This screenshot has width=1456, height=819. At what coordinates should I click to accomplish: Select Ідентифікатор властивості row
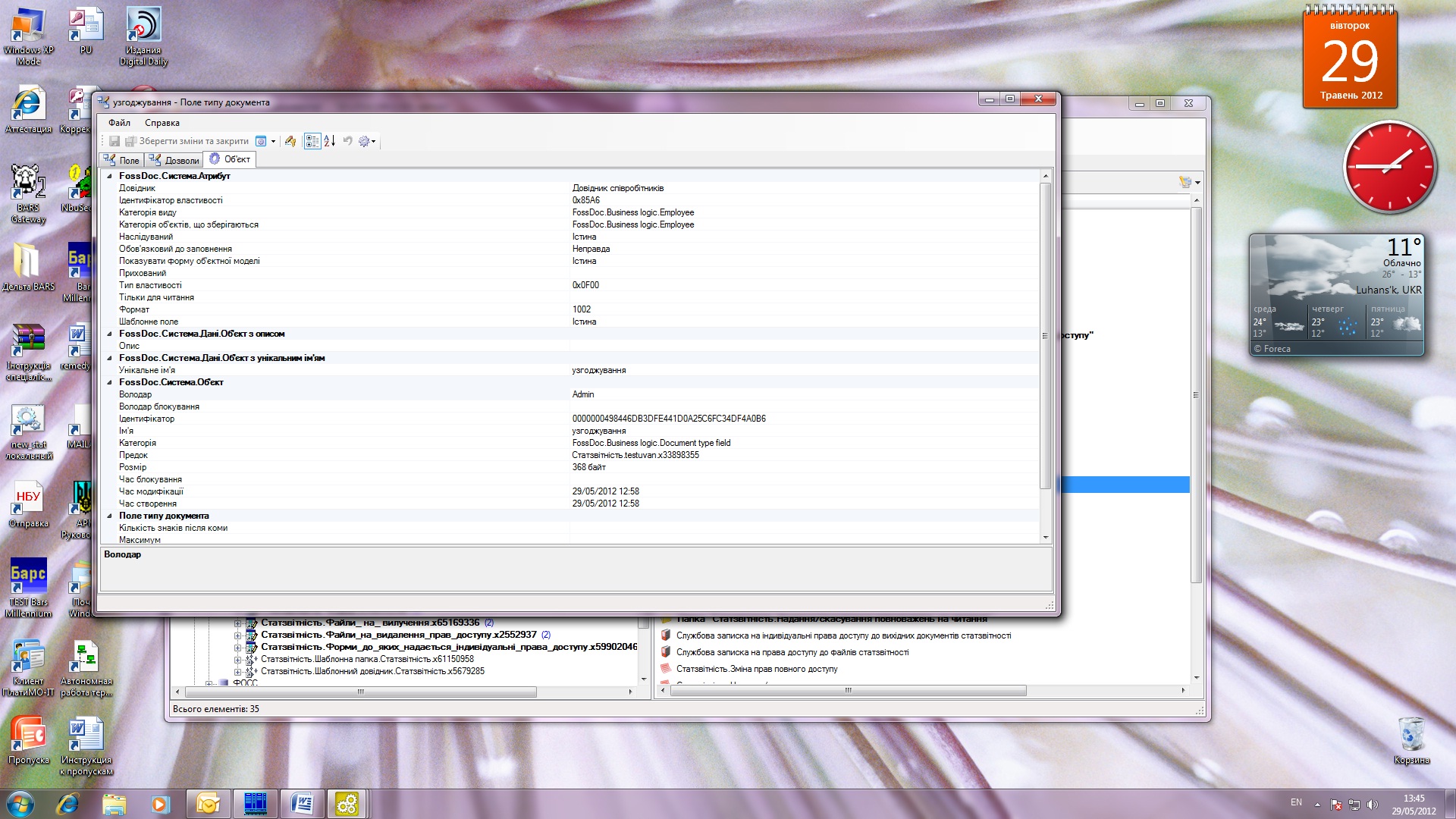[570, 200]
